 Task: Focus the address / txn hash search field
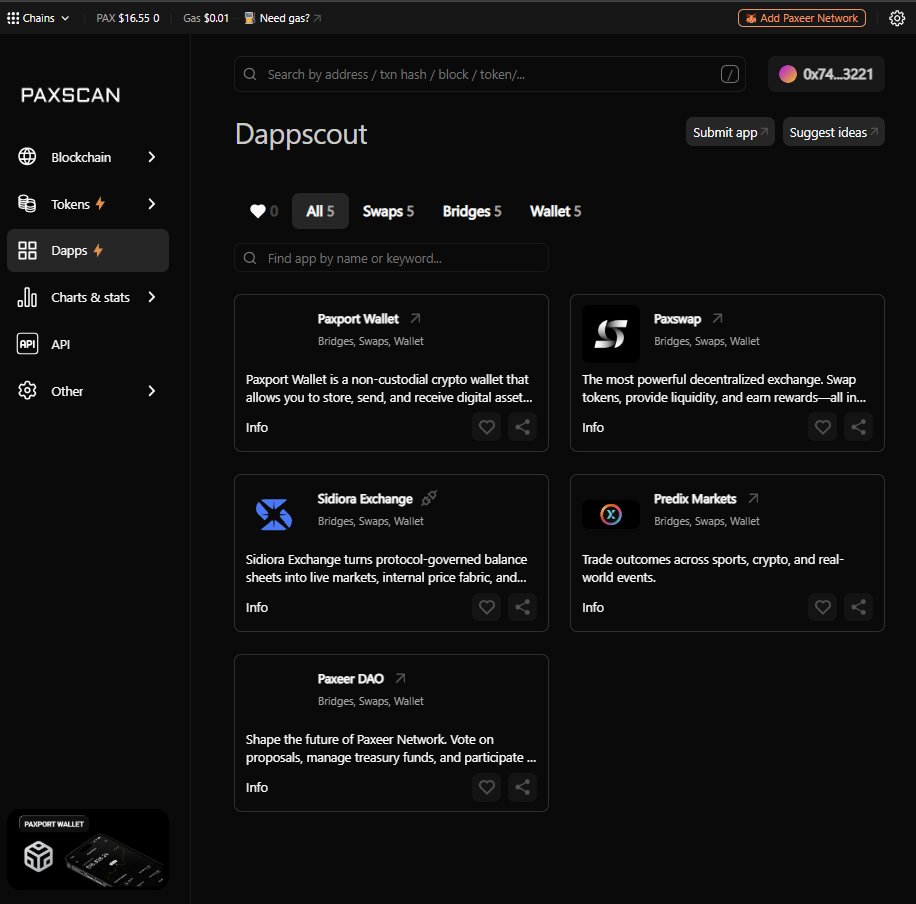[490, 74]
